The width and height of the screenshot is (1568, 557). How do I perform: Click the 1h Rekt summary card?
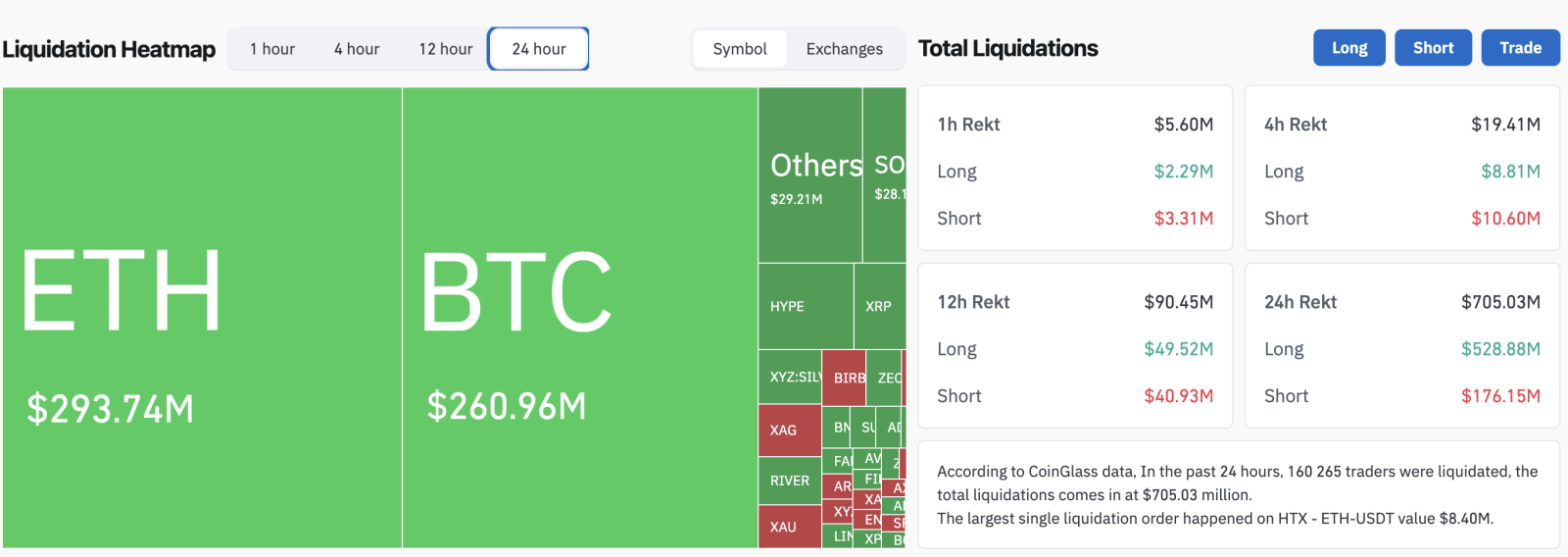coord(1074,168)
